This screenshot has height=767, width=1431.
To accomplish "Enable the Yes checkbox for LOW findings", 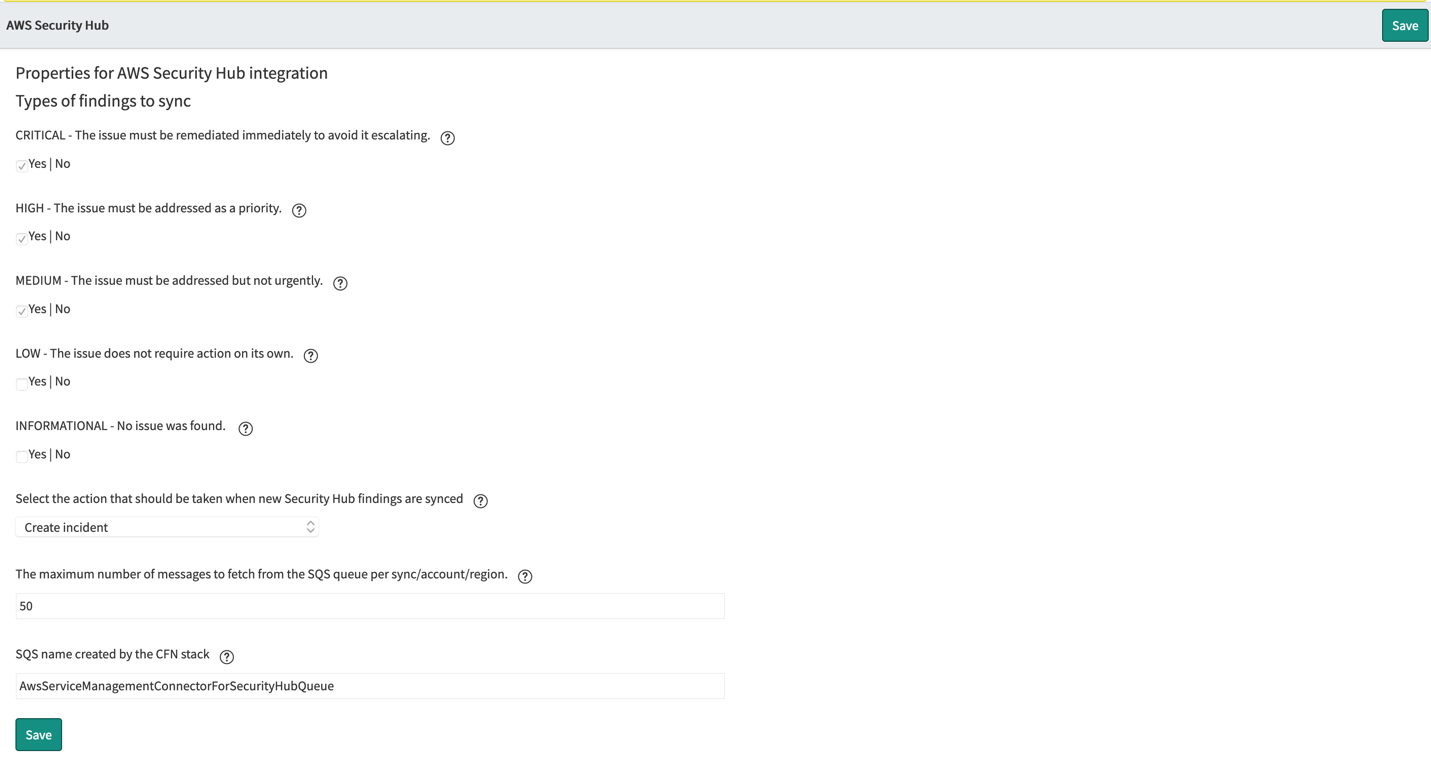I will tap(21, 383).
